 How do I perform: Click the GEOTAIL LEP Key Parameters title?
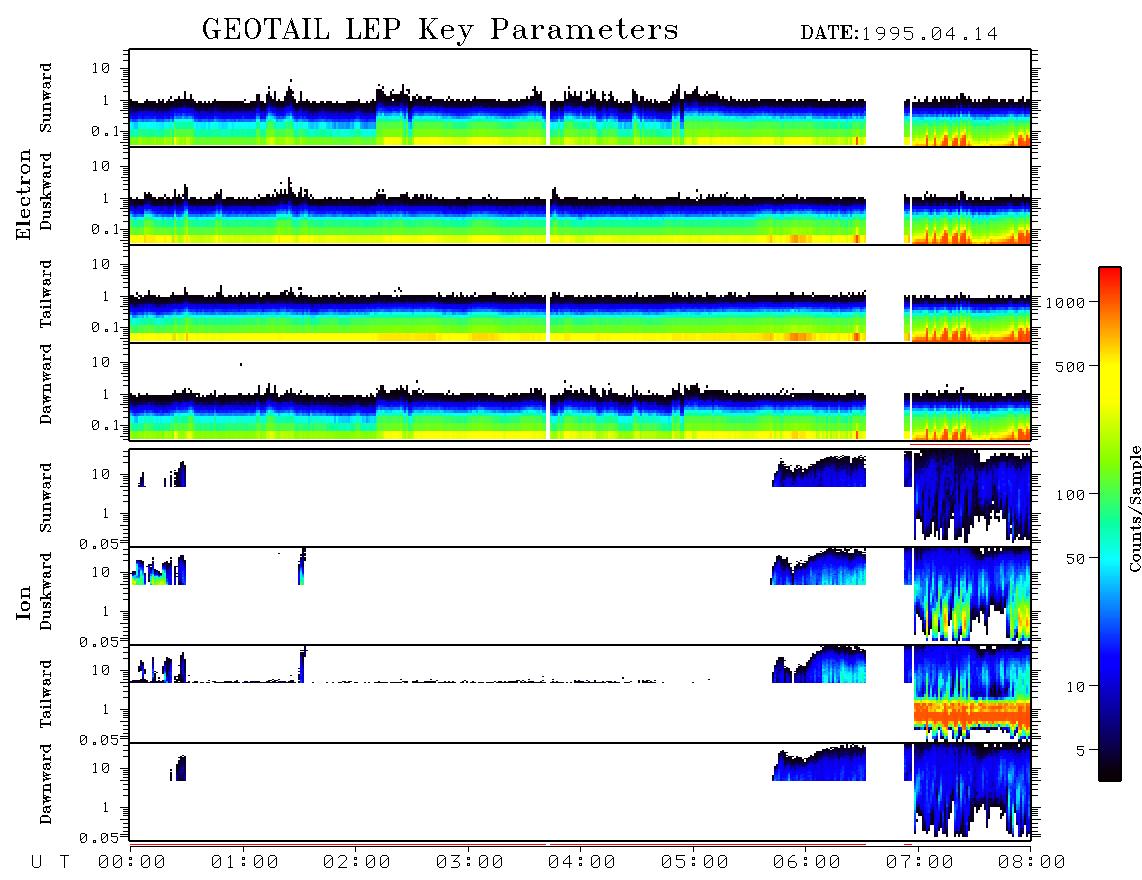(x=440, y=30)
